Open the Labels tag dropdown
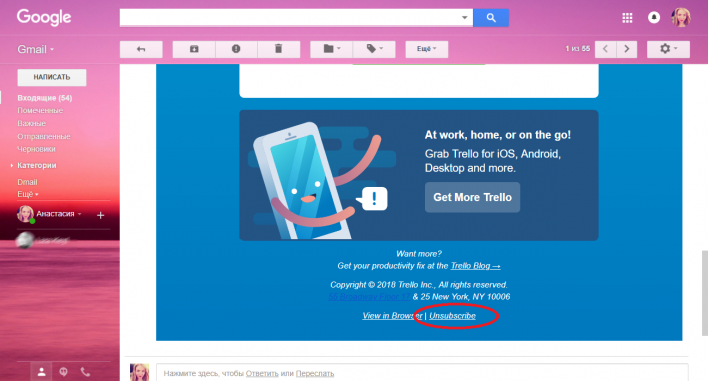The height and width of the screenshot is (381, 708). coord(374,49)
